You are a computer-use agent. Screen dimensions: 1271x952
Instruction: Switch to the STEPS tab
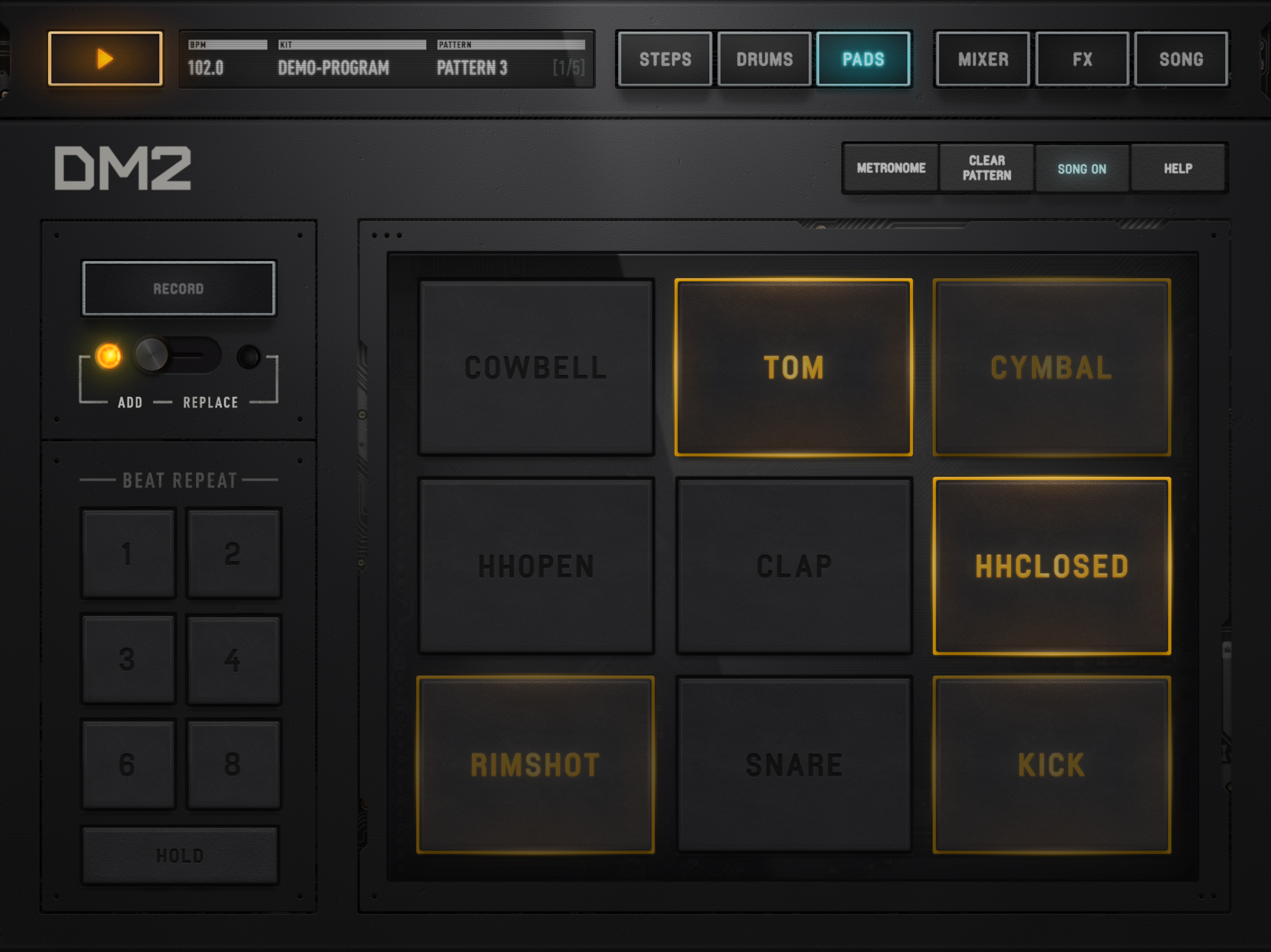click(665, 59)
